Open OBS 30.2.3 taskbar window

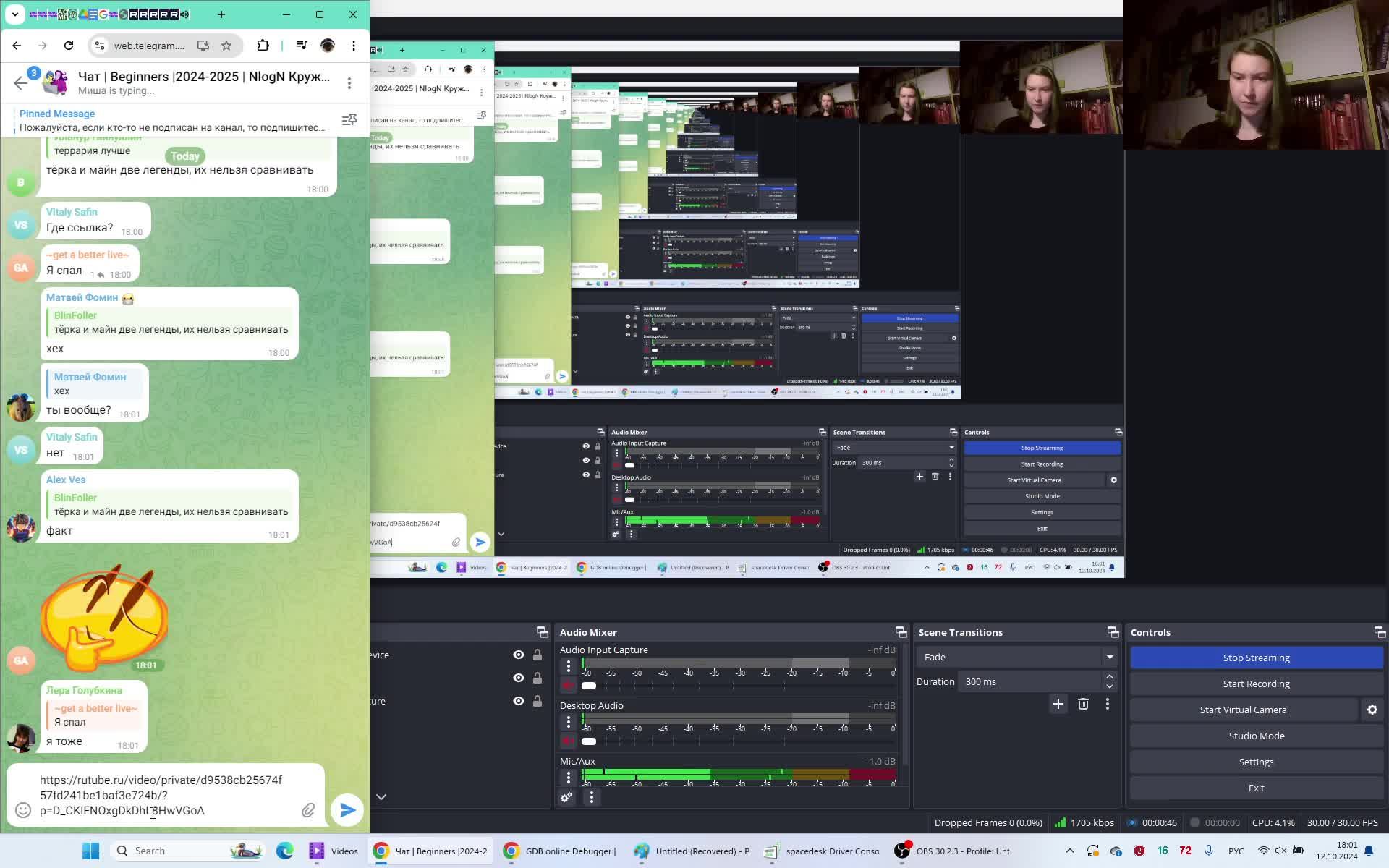tap(953, 851)
